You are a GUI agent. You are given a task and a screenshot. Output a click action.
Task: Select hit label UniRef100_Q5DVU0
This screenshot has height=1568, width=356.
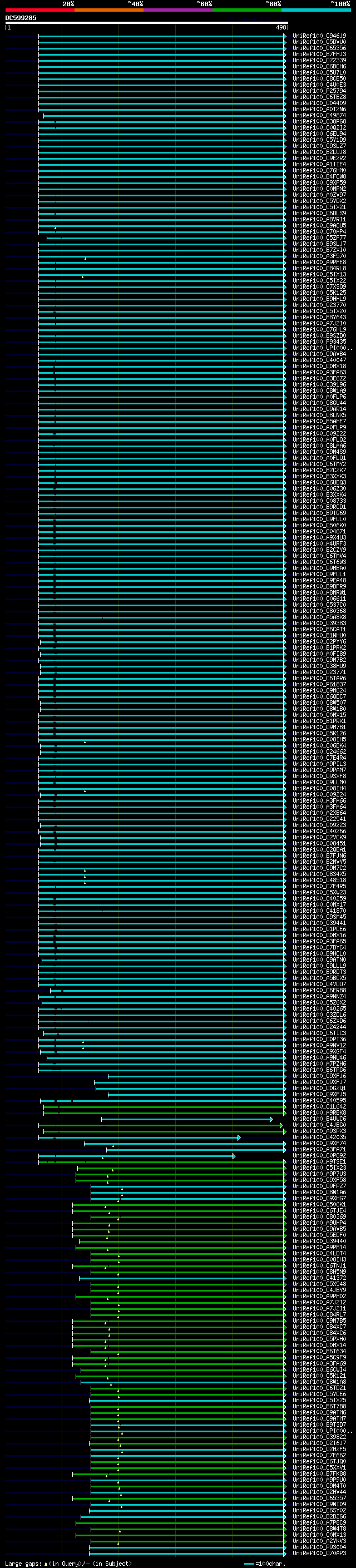319,42
